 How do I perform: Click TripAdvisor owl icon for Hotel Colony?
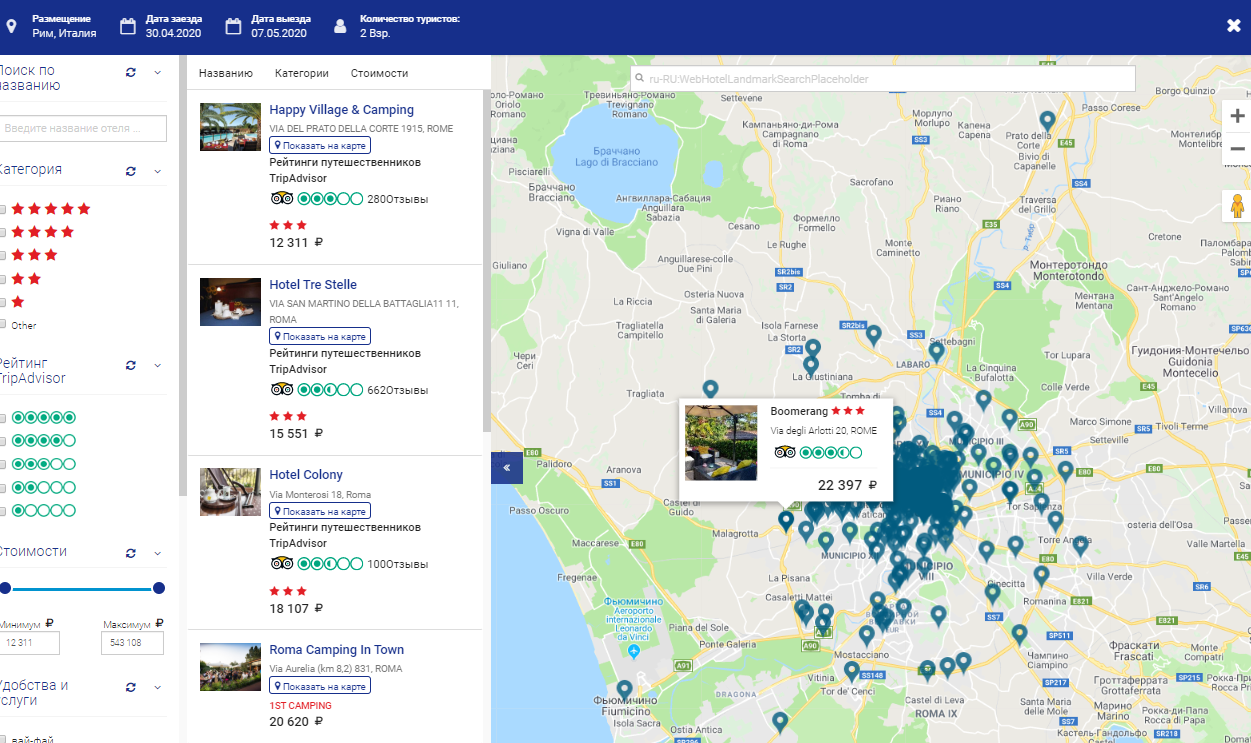coord(281,563)
